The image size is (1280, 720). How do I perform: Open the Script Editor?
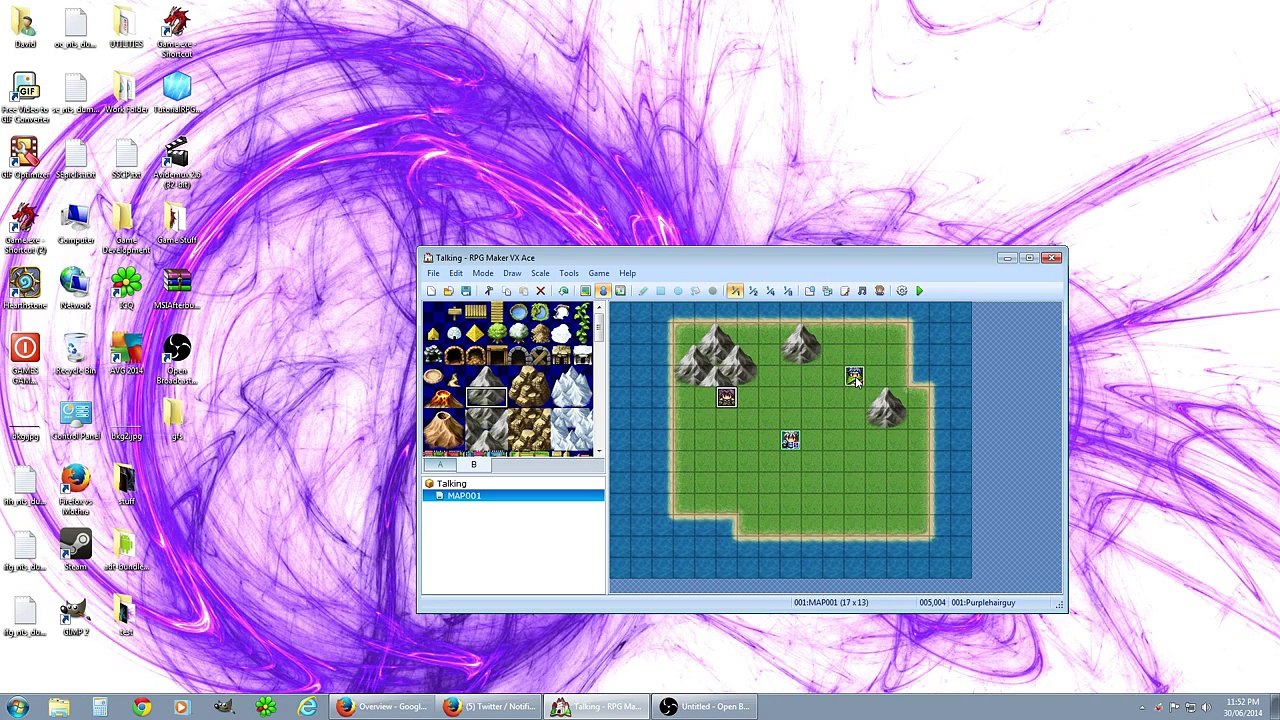tap(845, 291)
